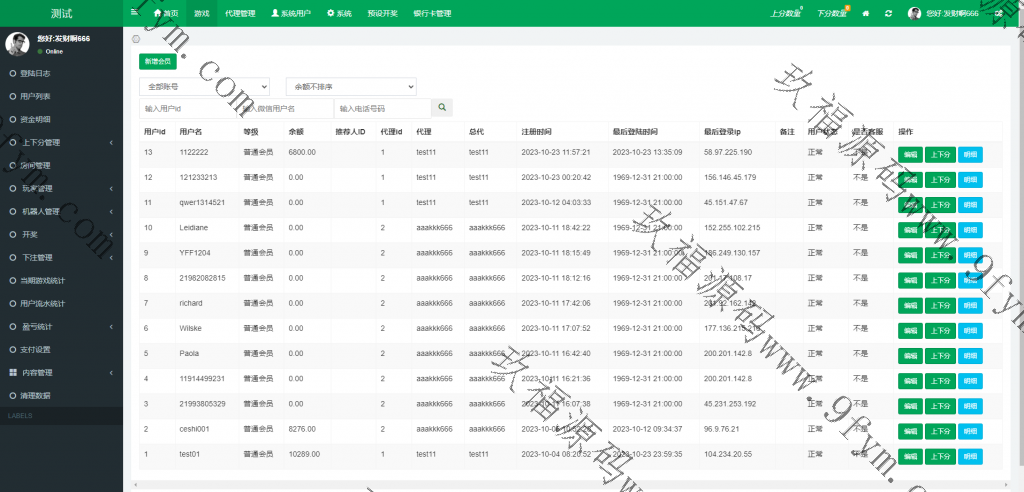Expand the 机器人管理 sidebar menu
The height and width of the screenshot is (492, 1024).
click(60, 211)
